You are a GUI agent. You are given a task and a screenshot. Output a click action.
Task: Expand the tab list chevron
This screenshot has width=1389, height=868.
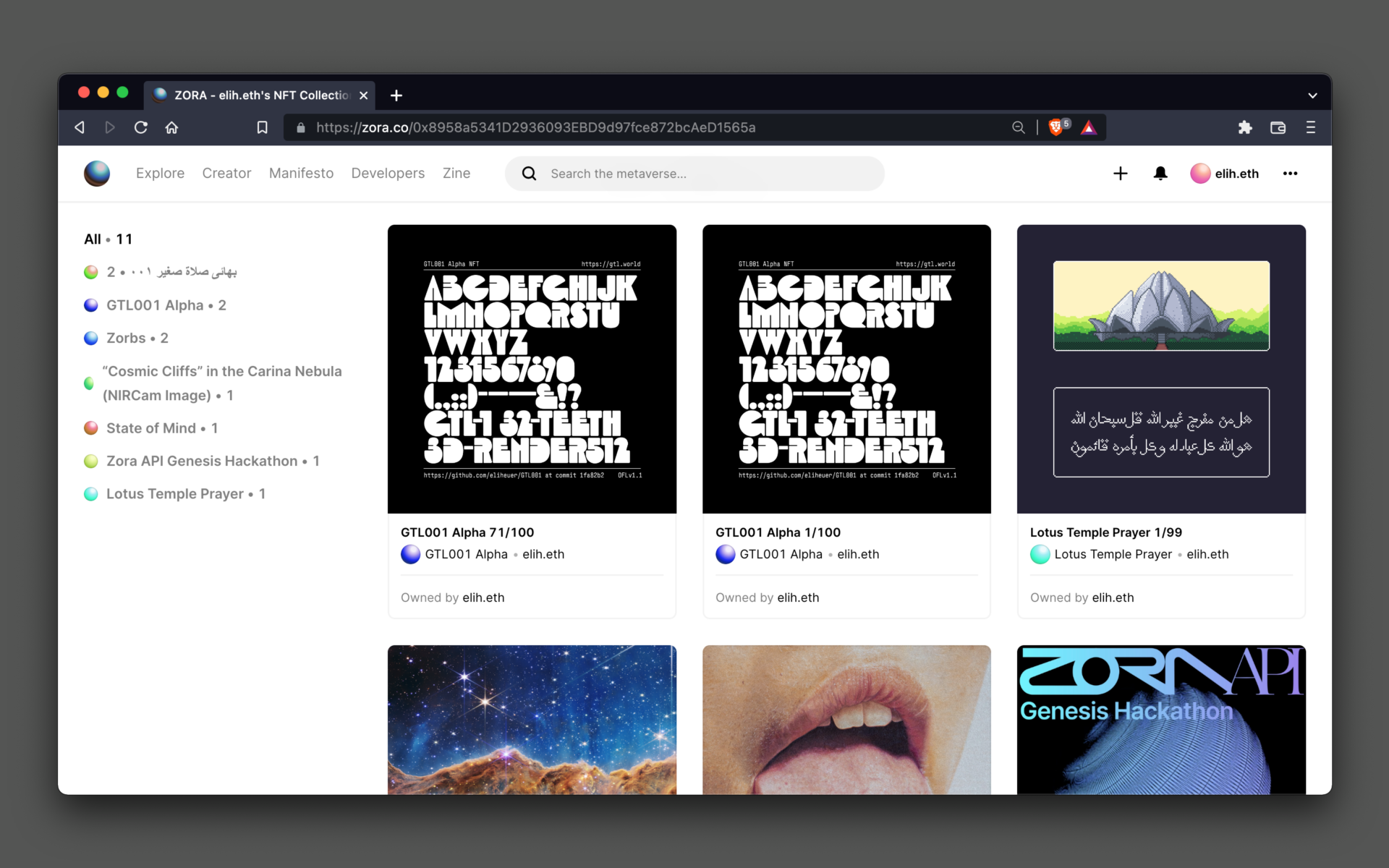[x=1312, y=95]
